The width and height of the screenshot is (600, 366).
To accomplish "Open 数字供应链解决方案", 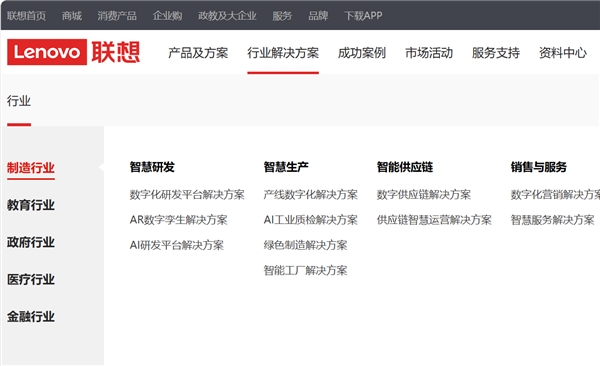I will click(424, 194).
